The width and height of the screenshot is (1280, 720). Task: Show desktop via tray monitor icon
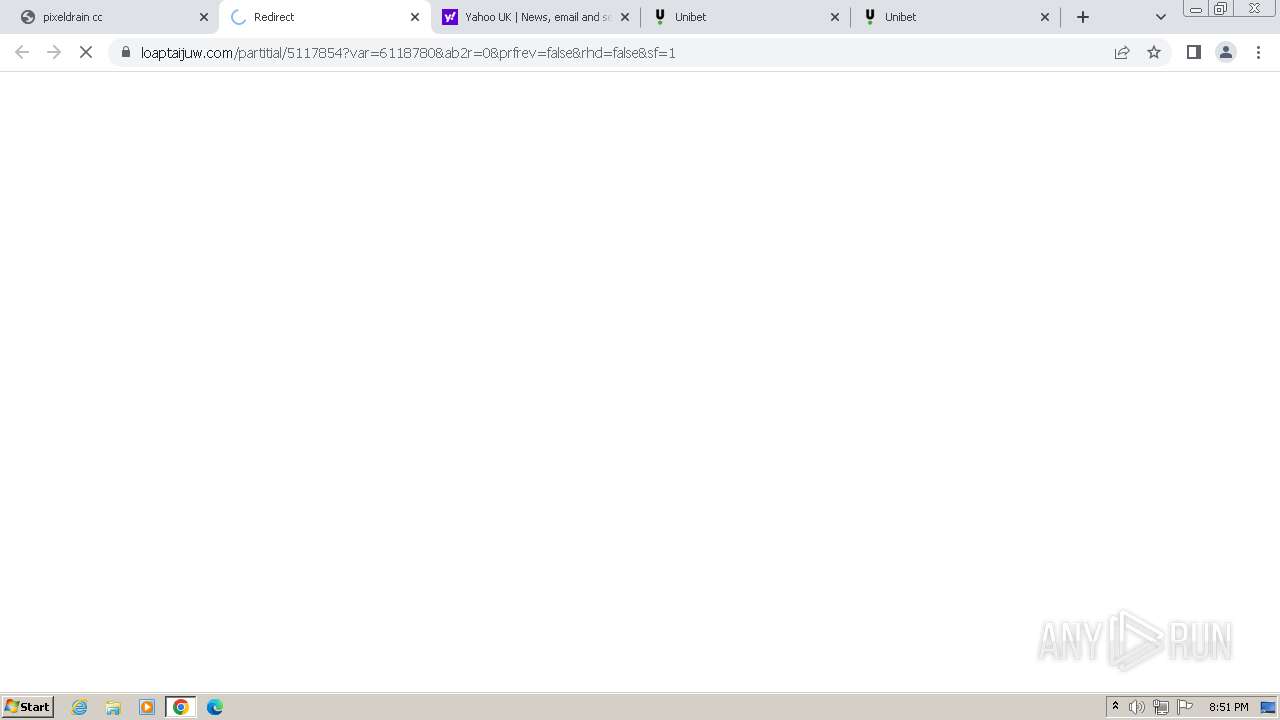pos(1268,707)
